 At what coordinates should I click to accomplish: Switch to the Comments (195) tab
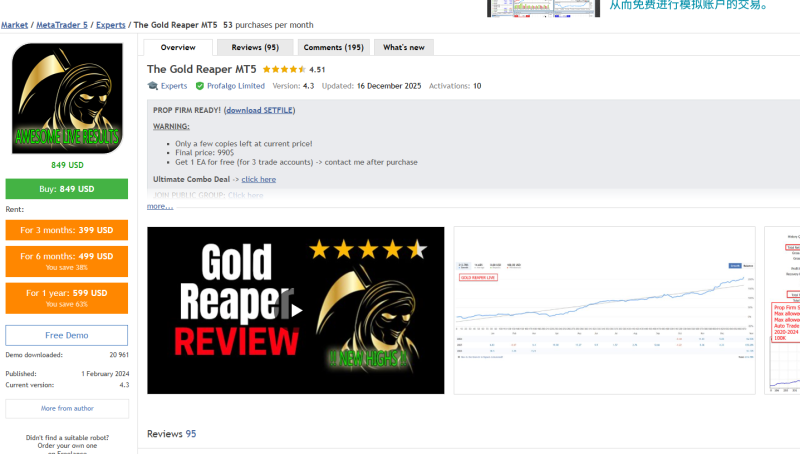[334, 47]
